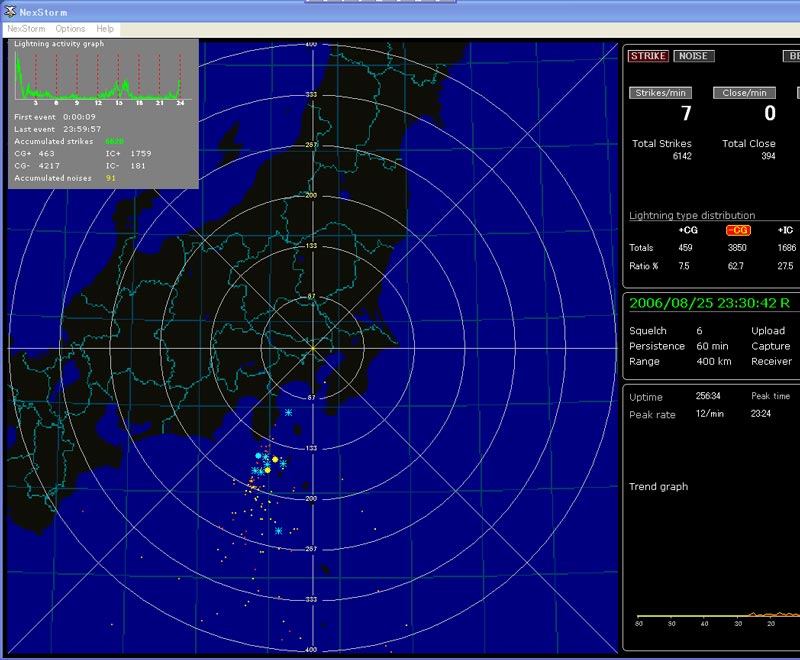Click the yellow station crosshair at map center

click(x=312, y=347)
